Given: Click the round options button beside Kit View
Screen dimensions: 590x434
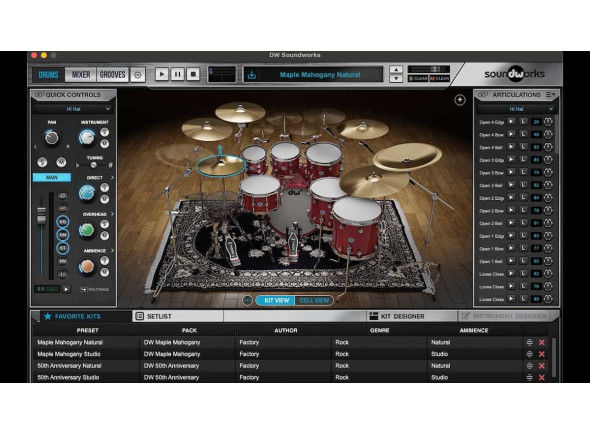Looking at the screenshot, I should tap(247, 300).
